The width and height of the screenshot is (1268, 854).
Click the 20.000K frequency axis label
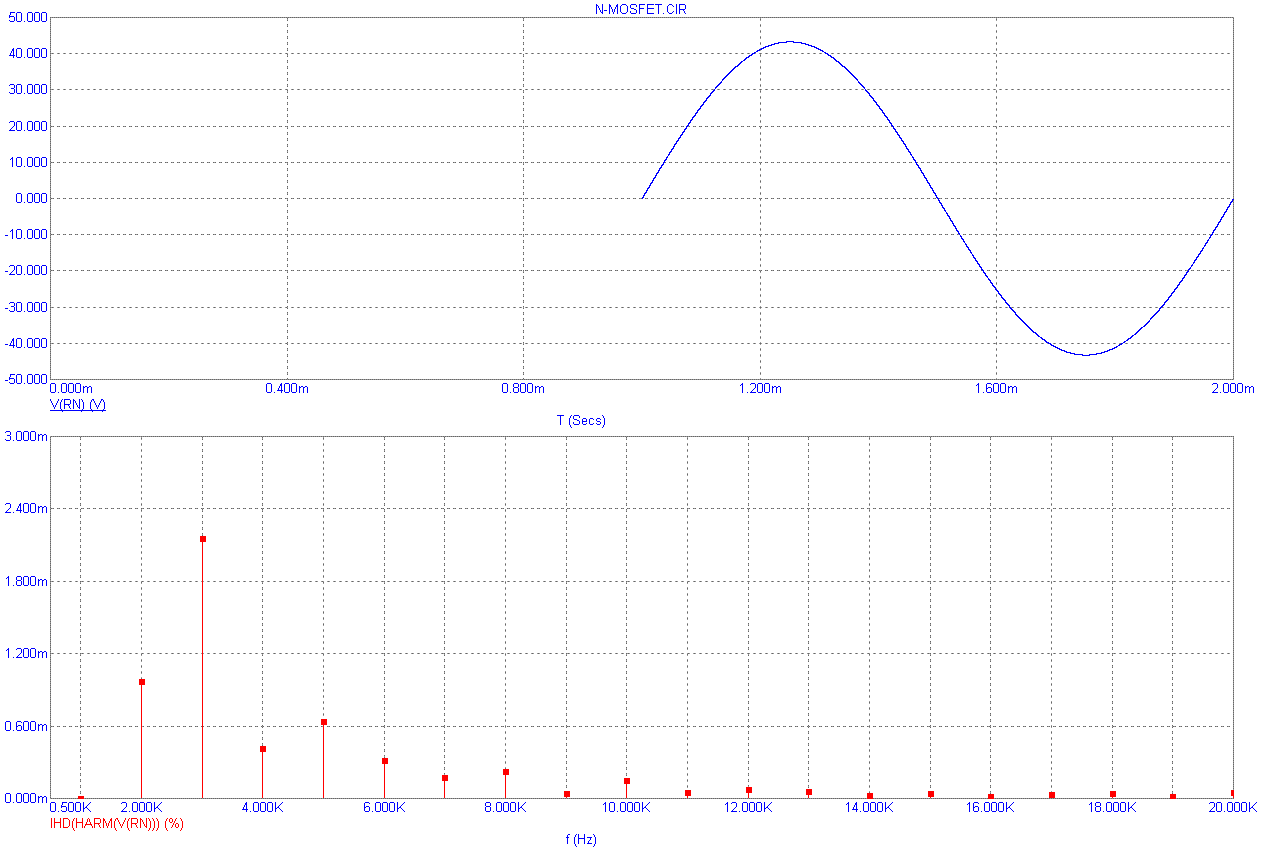click(x=1232, y=807)
